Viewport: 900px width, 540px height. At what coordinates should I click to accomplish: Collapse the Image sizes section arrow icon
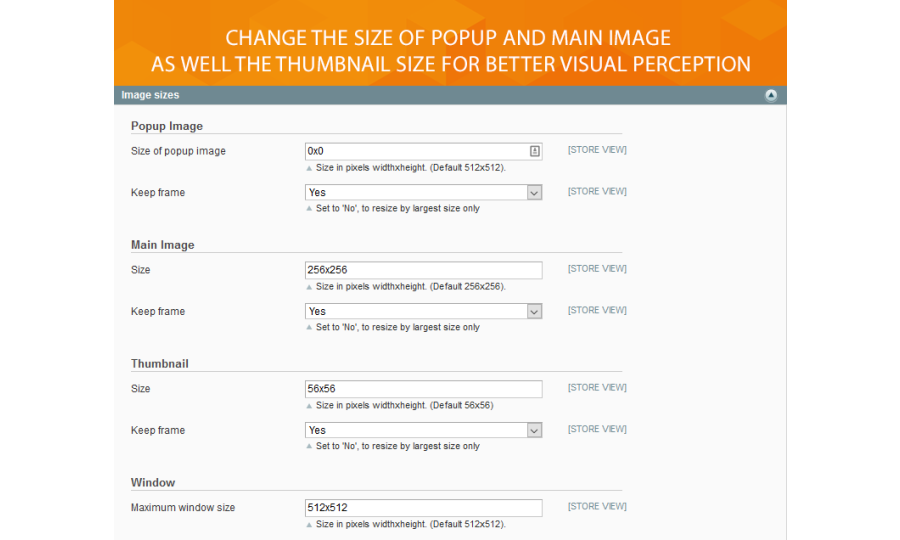[x=771, y=95]
